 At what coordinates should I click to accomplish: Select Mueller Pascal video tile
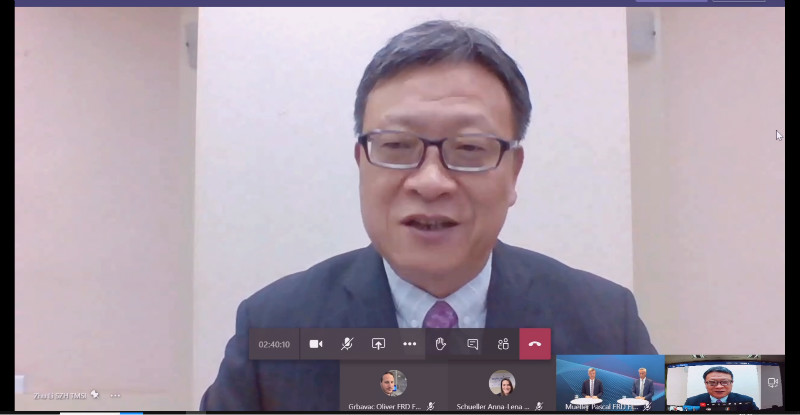point(610,383)
